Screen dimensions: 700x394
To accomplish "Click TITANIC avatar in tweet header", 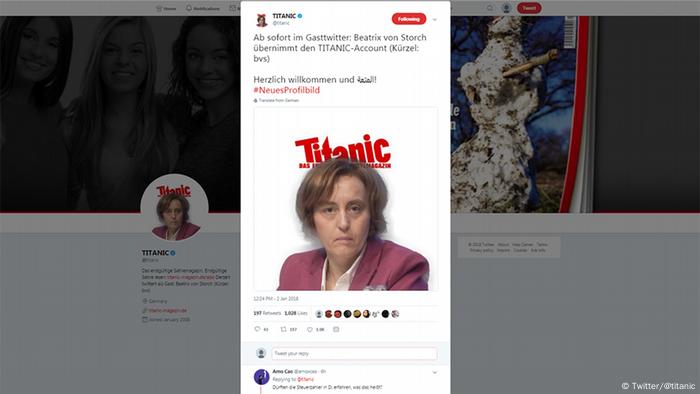I will pos(261,20).
